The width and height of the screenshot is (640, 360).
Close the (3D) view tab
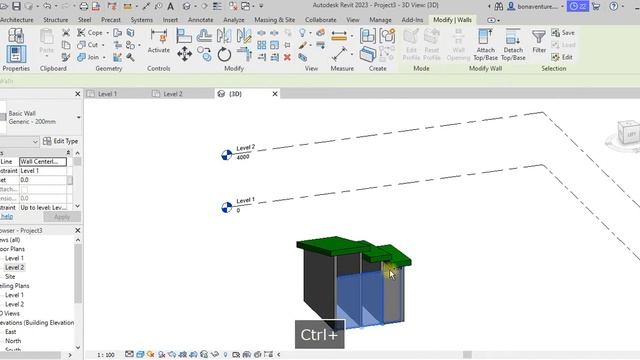pos(275,94)
